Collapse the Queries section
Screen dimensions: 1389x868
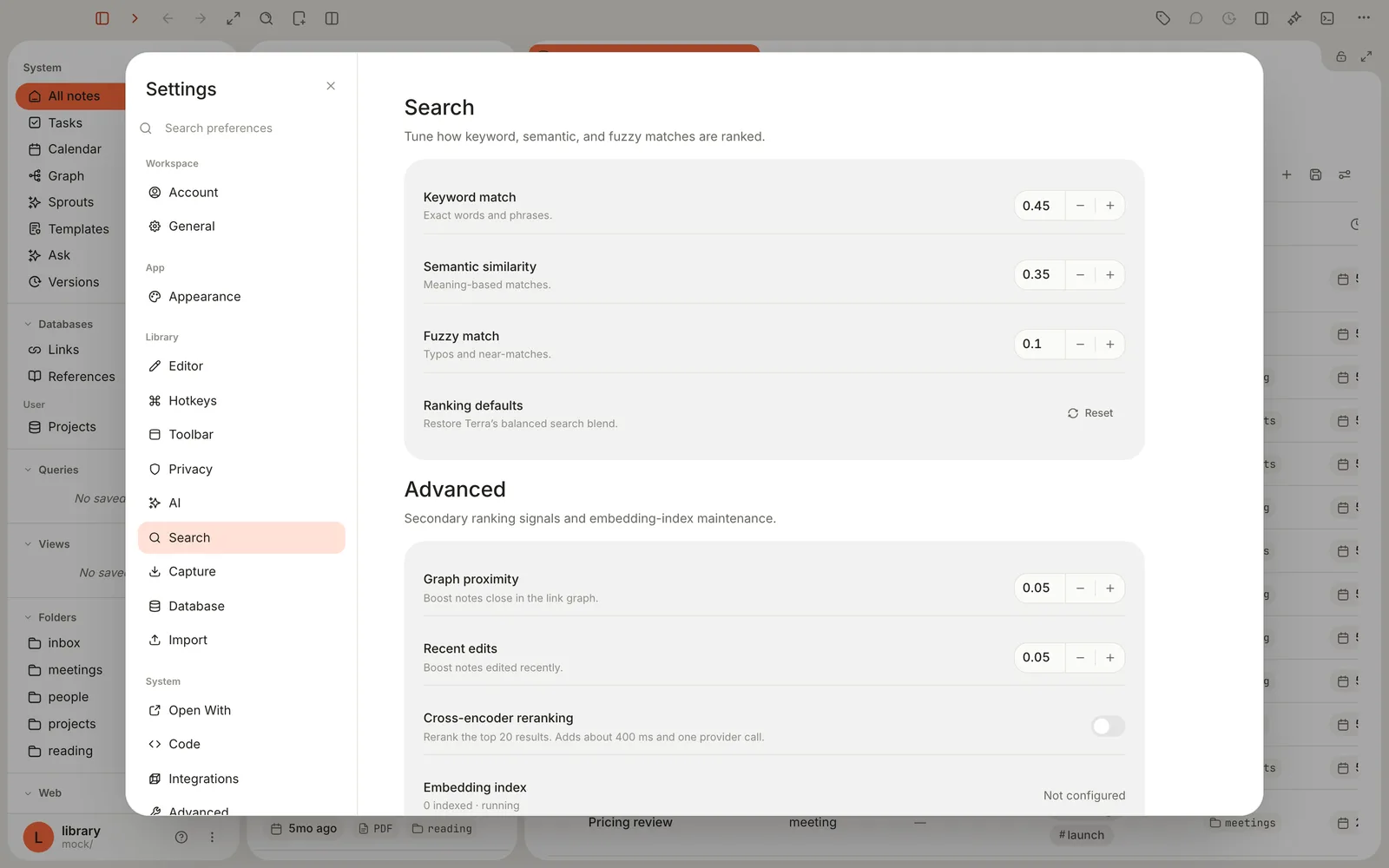tap(28, 470)
